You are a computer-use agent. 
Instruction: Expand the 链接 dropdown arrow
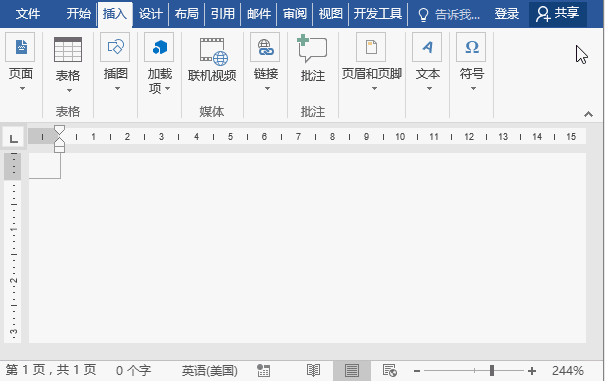click(267, 89)
